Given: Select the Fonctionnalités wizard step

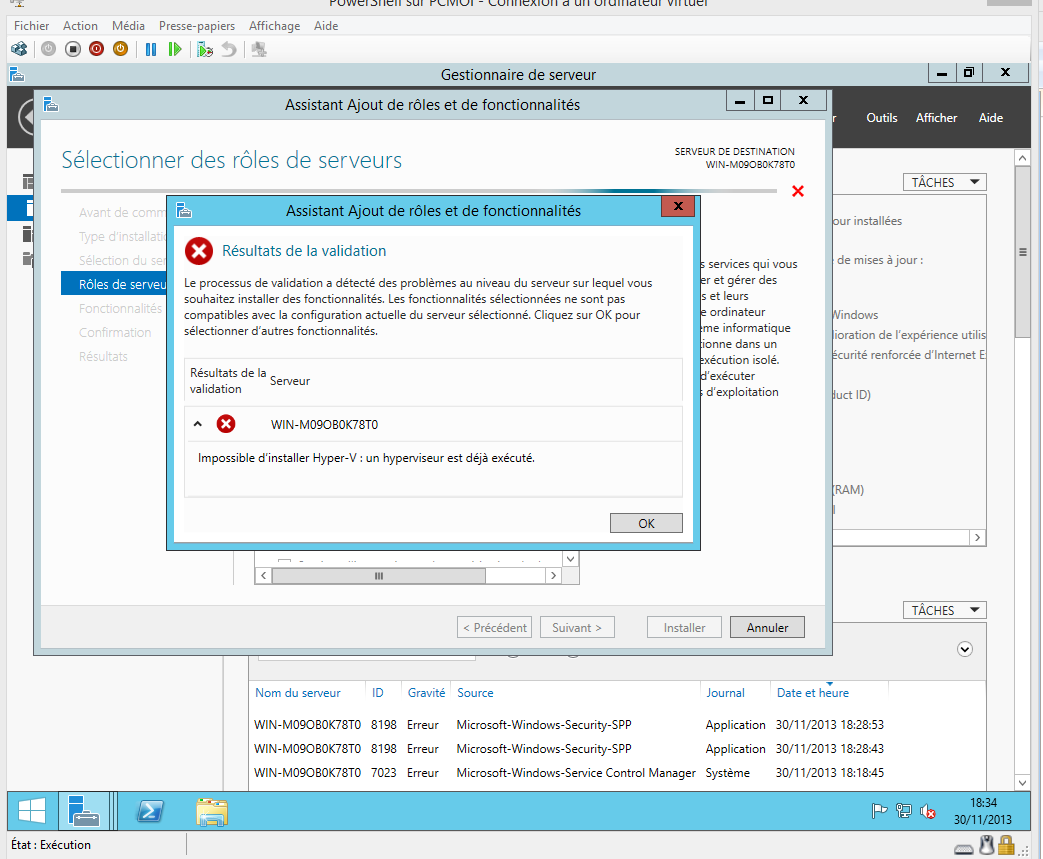Looking at the screenshot, I should pos(120,309).
